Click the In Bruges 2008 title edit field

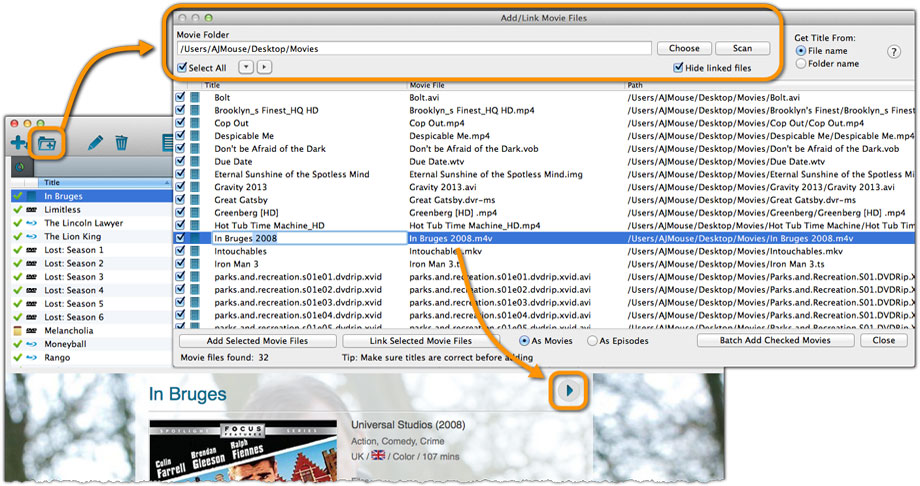click(309, 238)
